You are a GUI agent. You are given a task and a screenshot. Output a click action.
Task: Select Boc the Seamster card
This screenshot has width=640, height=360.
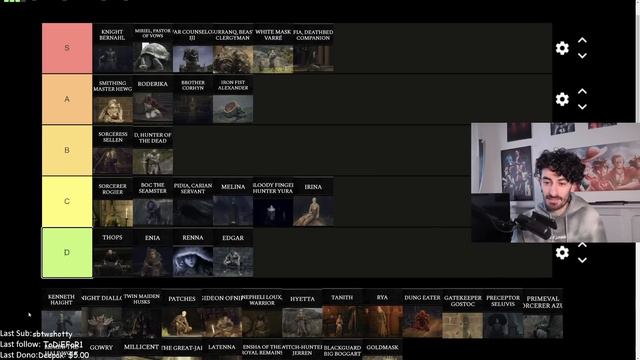coord(153,202)
